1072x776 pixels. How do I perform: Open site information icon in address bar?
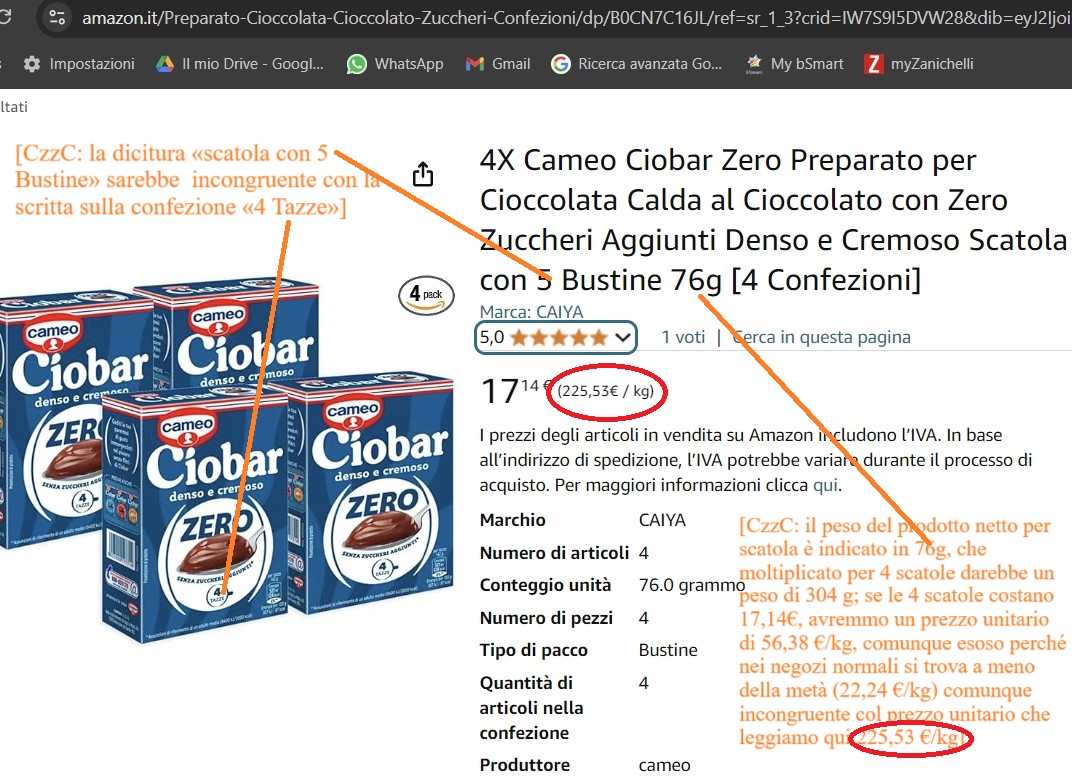[x=57, y=17]
